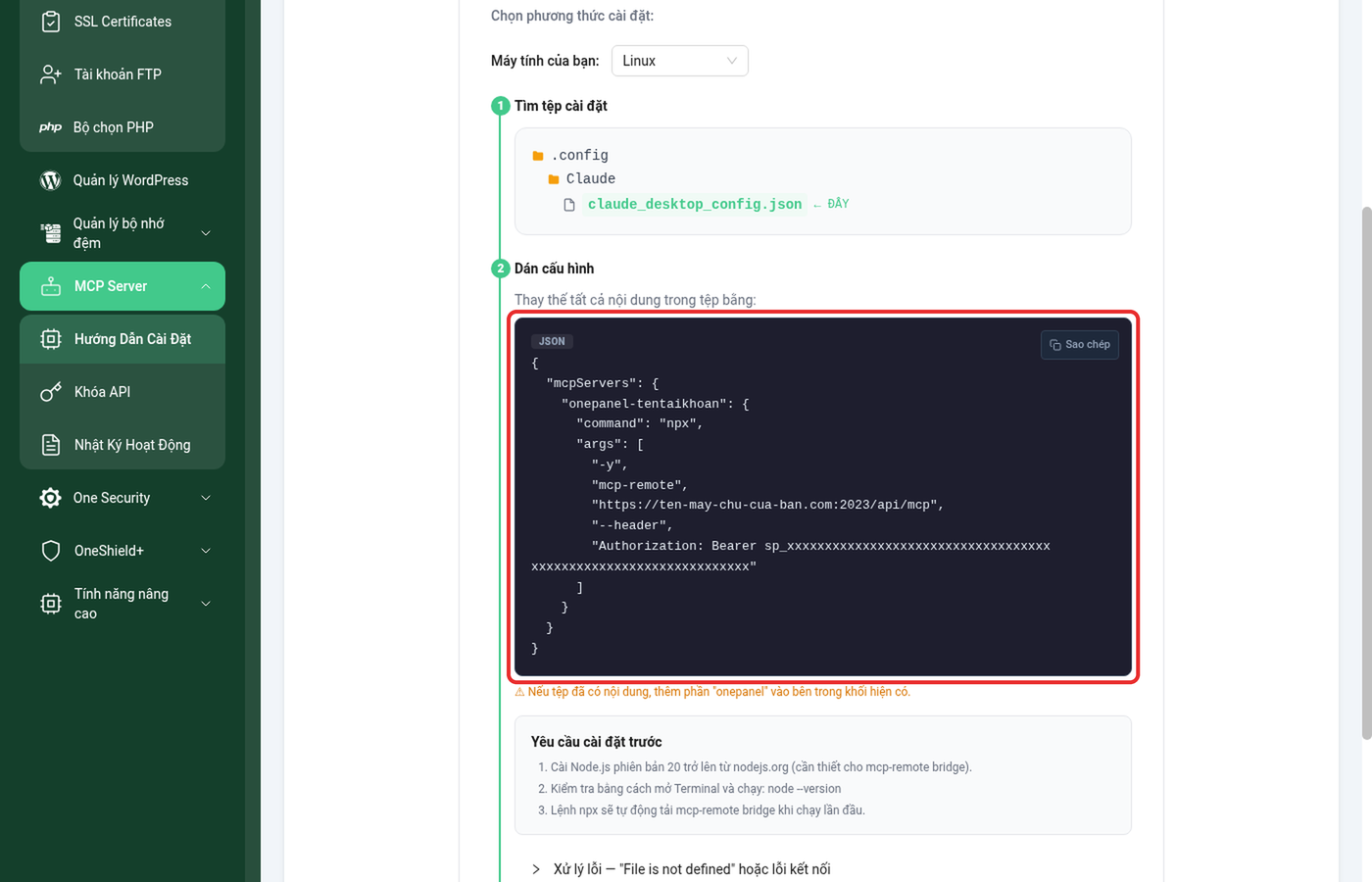Image resolution: width=1372 pixels, height=882 pixels.
Task: Click the Tính năng nâng cao chip icon
Action: point(51,604)
